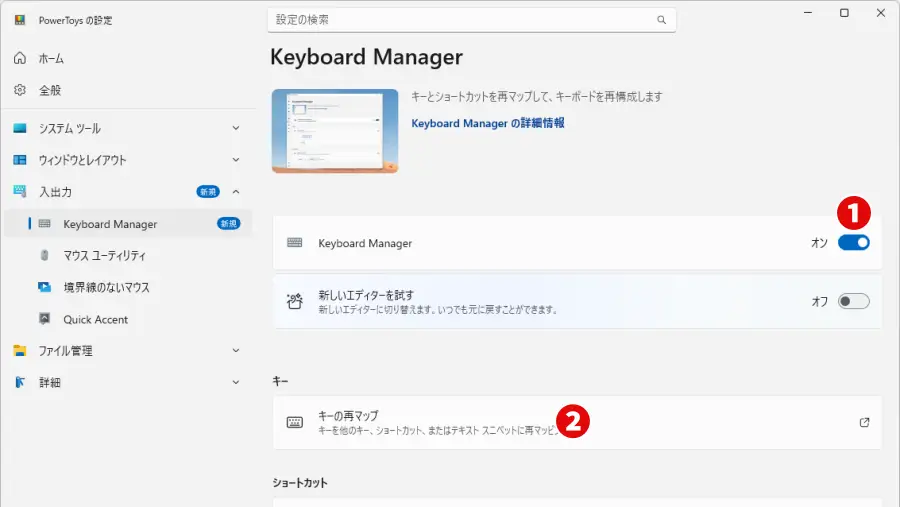Screen dimensions: 900x507
Task: Expand the 詳細 section chevron
Action: pyautogui.click(x=236, y=382)
